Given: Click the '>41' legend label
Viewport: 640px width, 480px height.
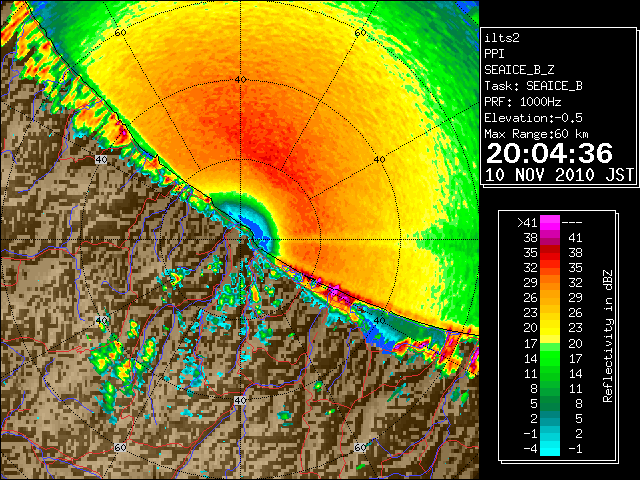Looking at the screenshot, I should 527,223.
